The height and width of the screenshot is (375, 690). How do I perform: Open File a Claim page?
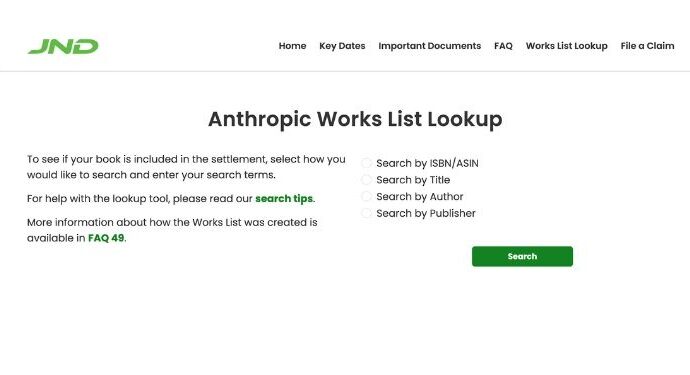pos(647,46)
